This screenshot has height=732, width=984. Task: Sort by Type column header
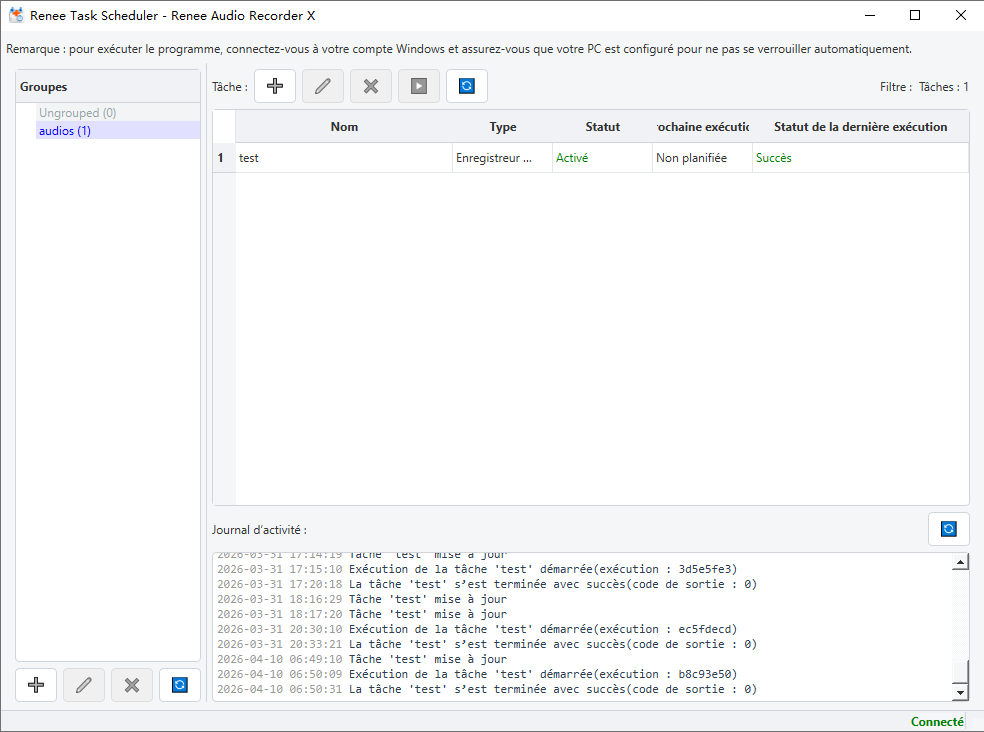coord(503,127)
